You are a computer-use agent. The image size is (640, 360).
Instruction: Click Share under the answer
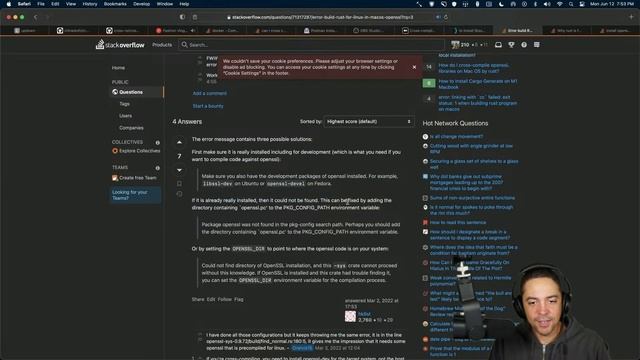click(x=198, y=300)
